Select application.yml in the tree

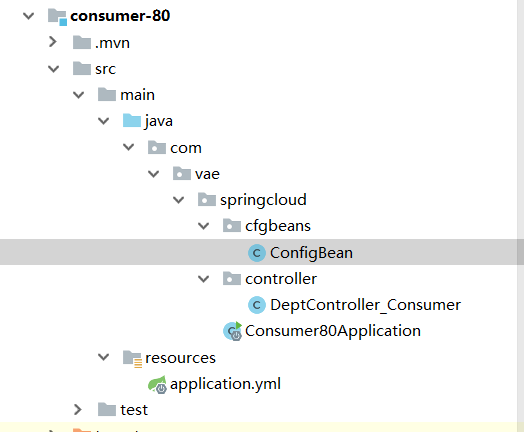225,384
